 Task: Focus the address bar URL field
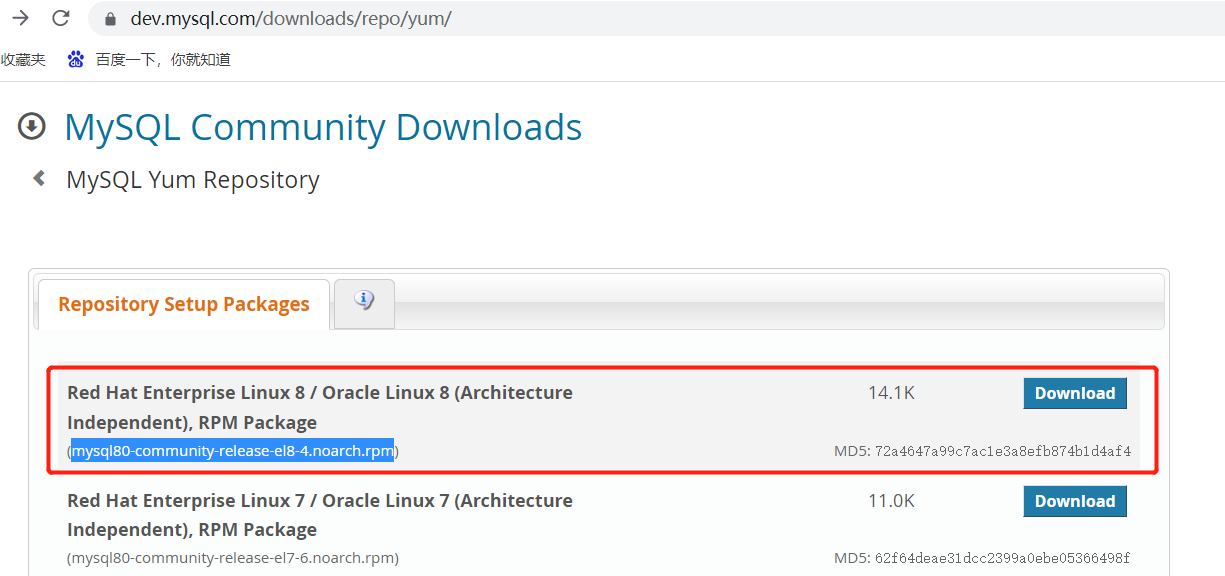click(655, 19)
